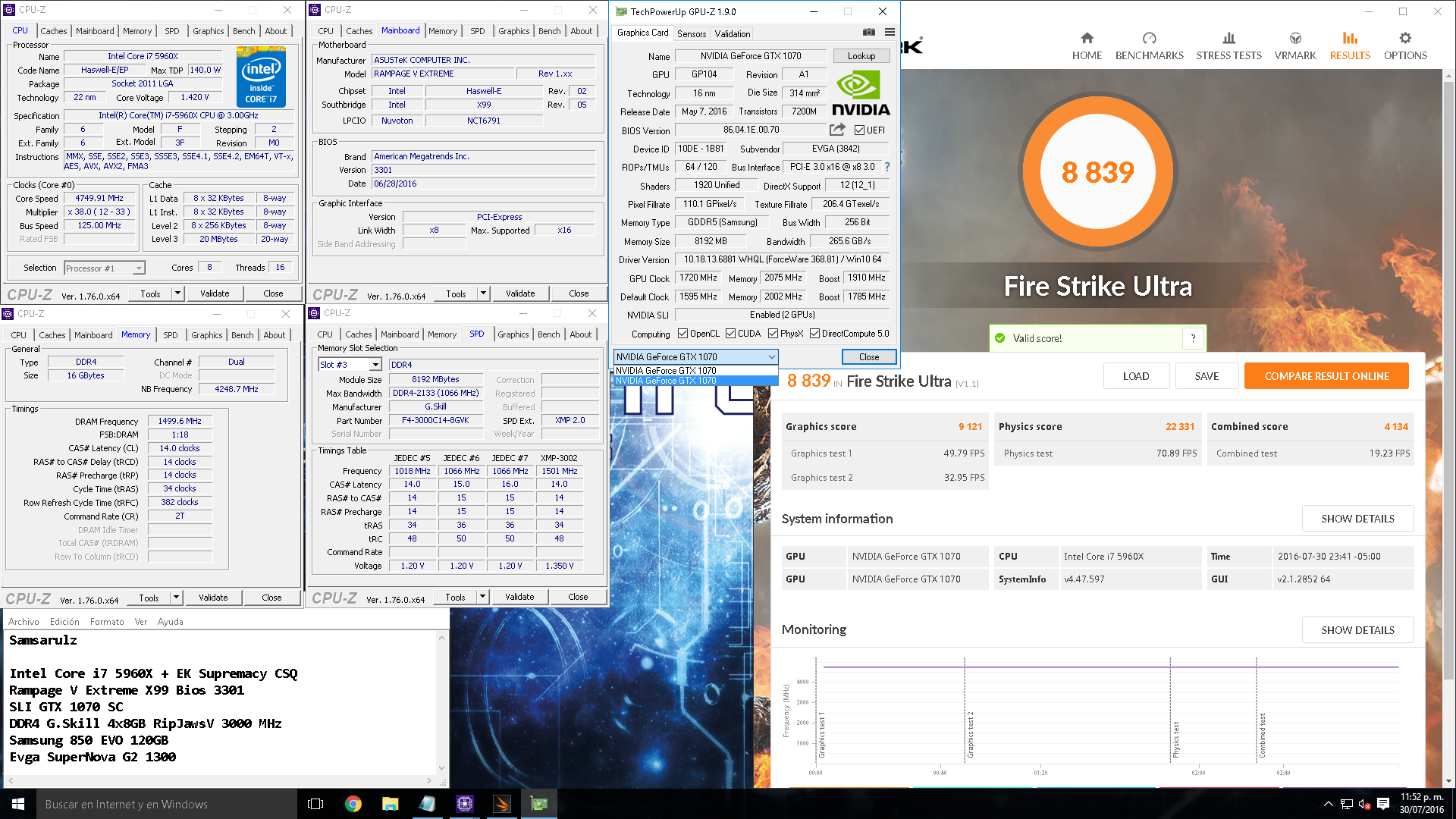Click the GPU-Z screenshot camera icon
Viewport: 1456px width, 819px height.
(x=869, y=33)
